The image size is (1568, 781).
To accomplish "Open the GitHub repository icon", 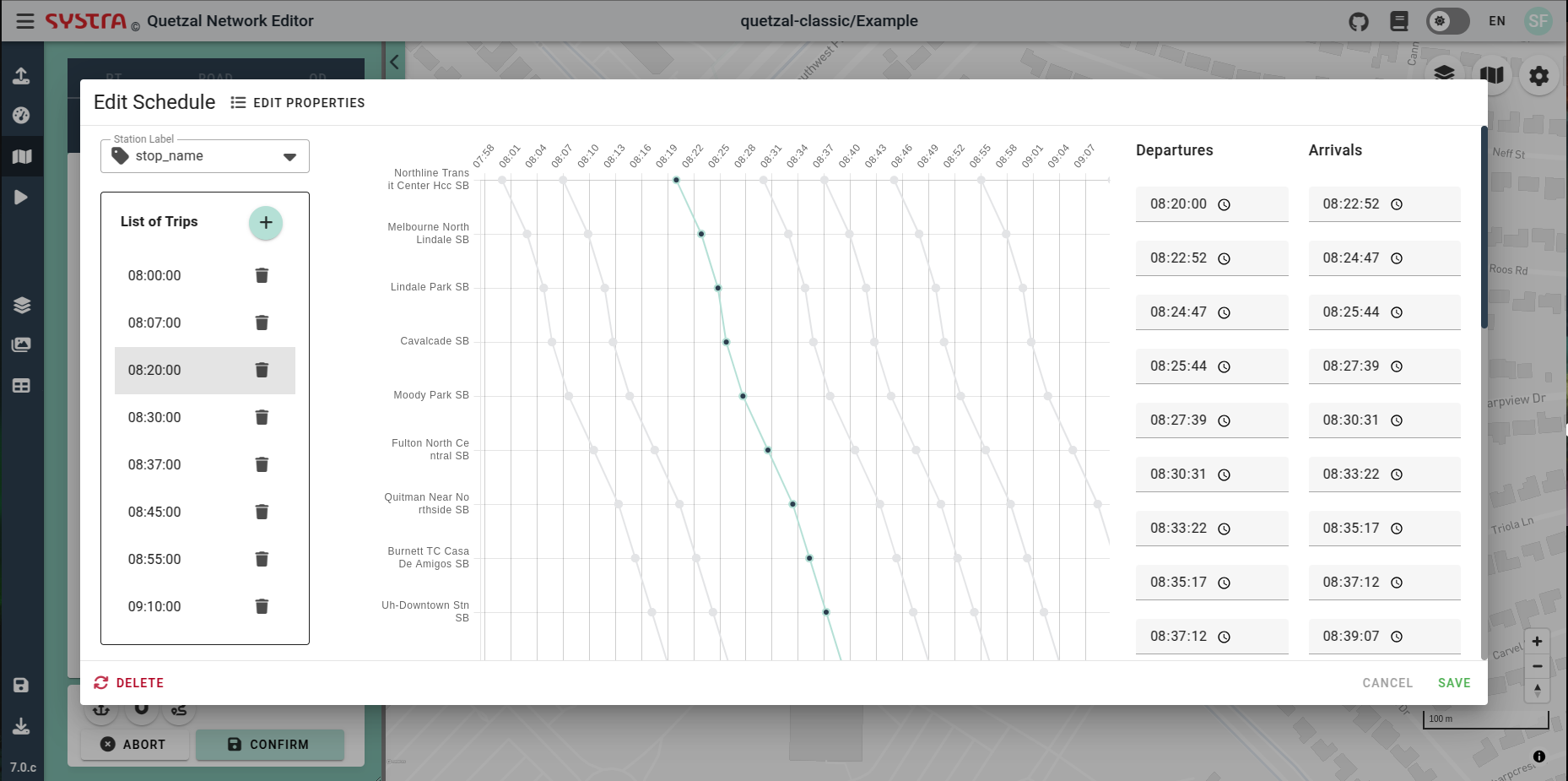I will point(1359,21).
